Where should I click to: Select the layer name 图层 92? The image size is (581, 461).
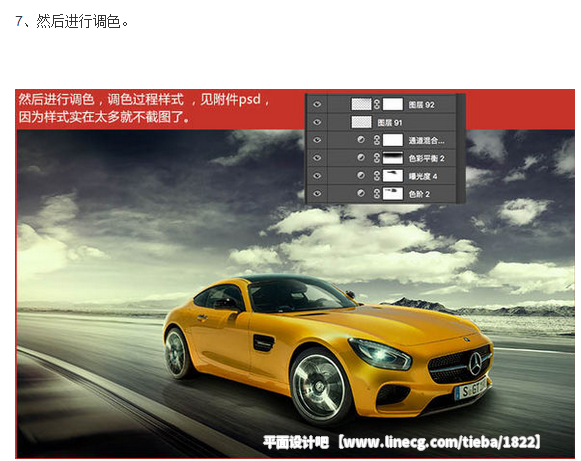pyautogui.click(x=421, y=105)
